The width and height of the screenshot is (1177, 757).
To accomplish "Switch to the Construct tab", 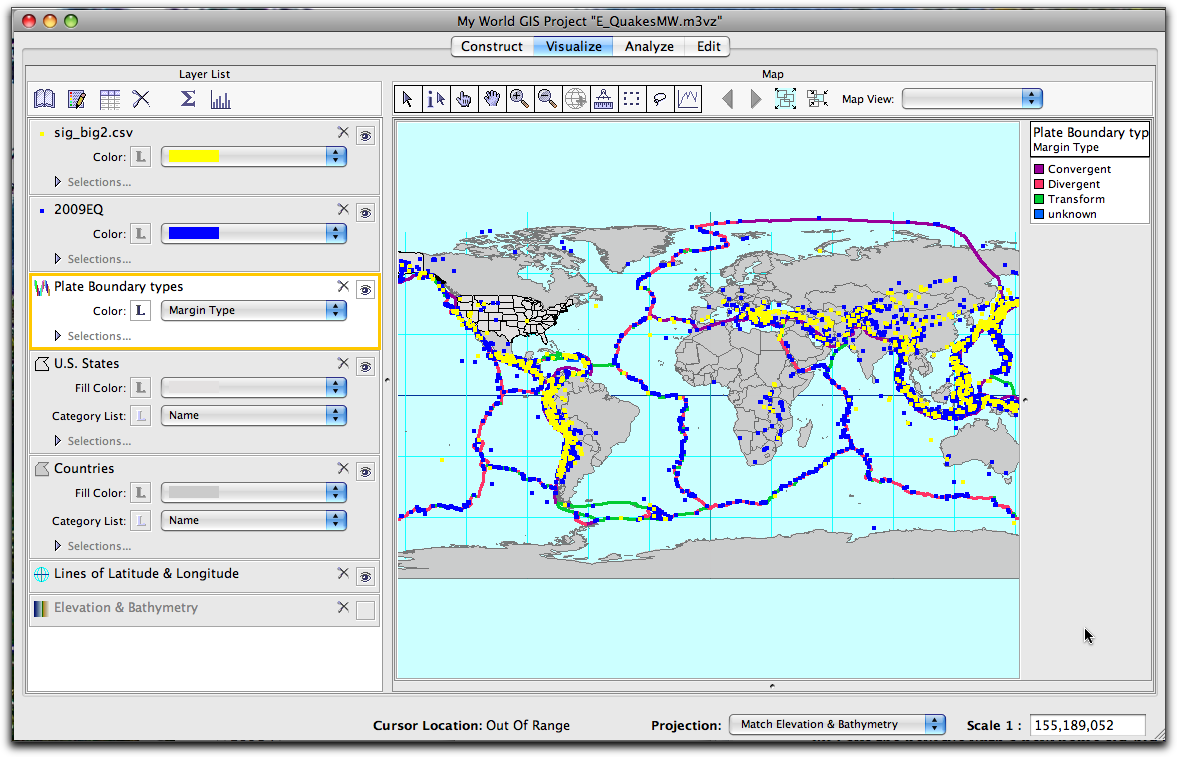I will (491, 46).
